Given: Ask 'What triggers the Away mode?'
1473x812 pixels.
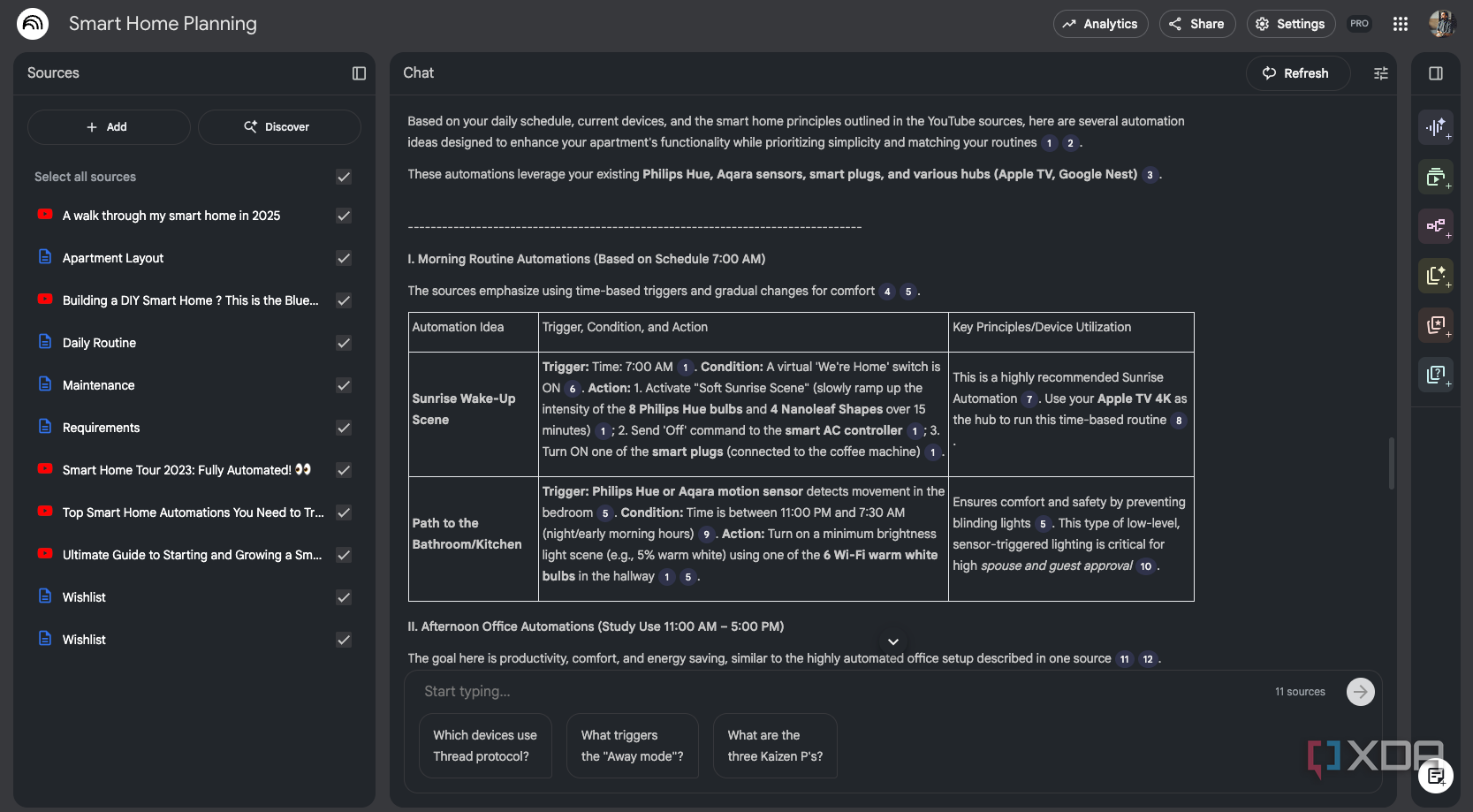Looking at the screenshot, I should [x=633, y=746].
